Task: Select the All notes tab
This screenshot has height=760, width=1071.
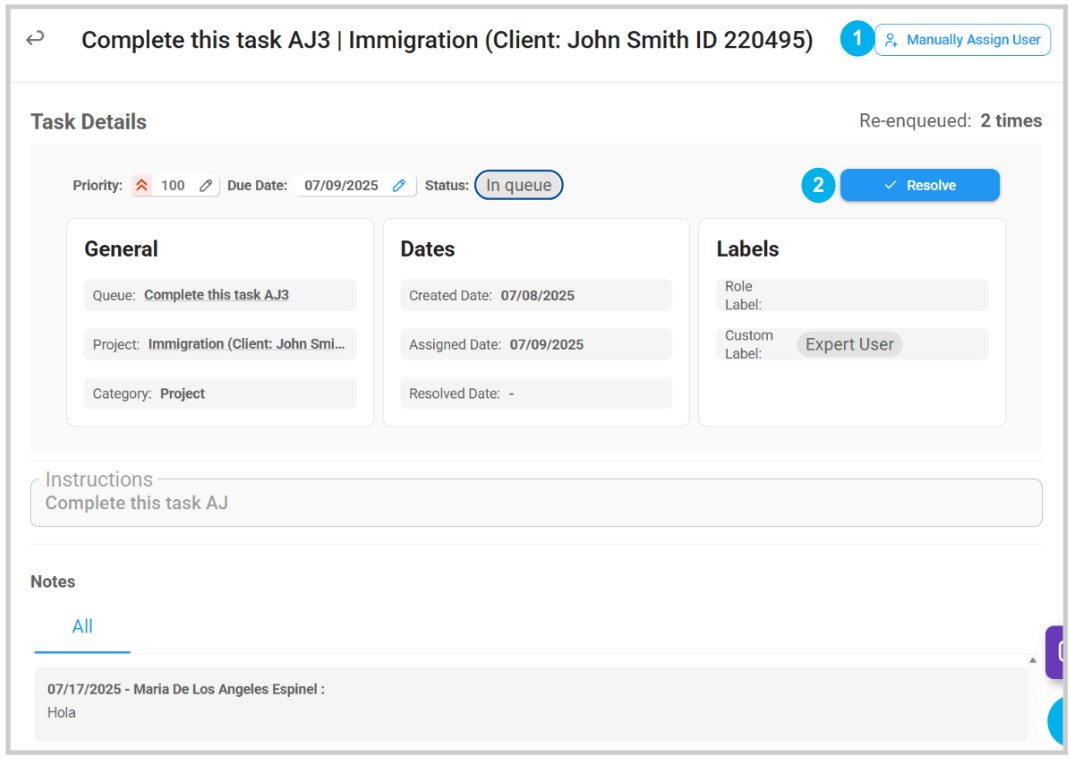Action: click(82, 627)
